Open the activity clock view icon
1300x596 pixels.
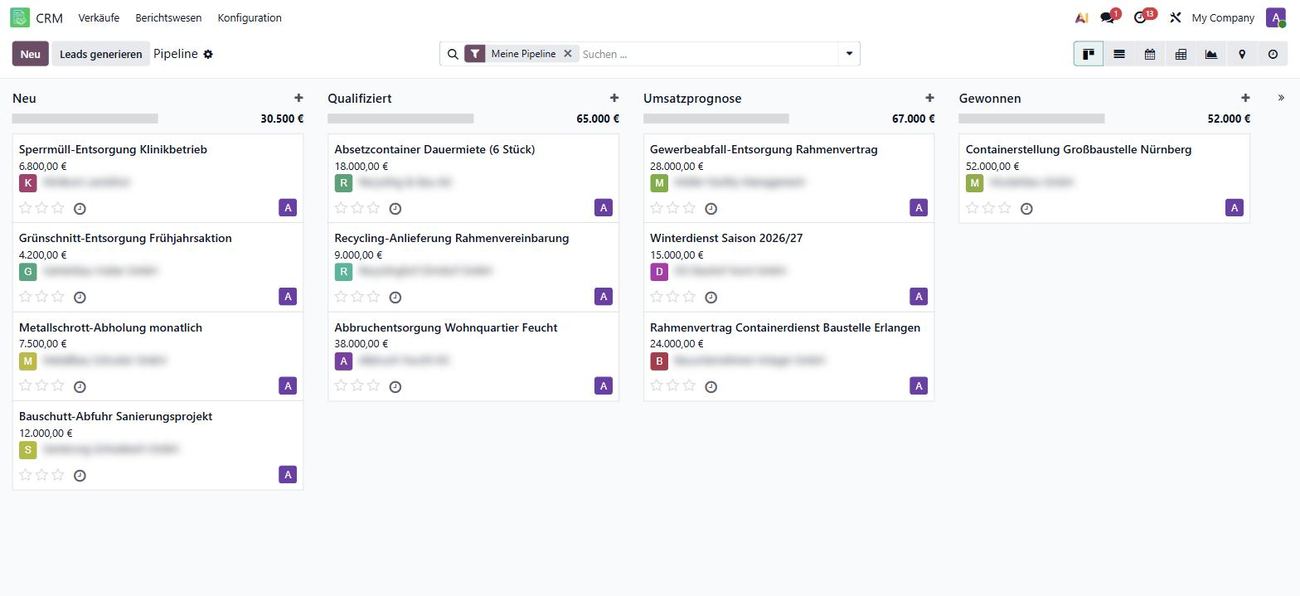click(1273, 54)
